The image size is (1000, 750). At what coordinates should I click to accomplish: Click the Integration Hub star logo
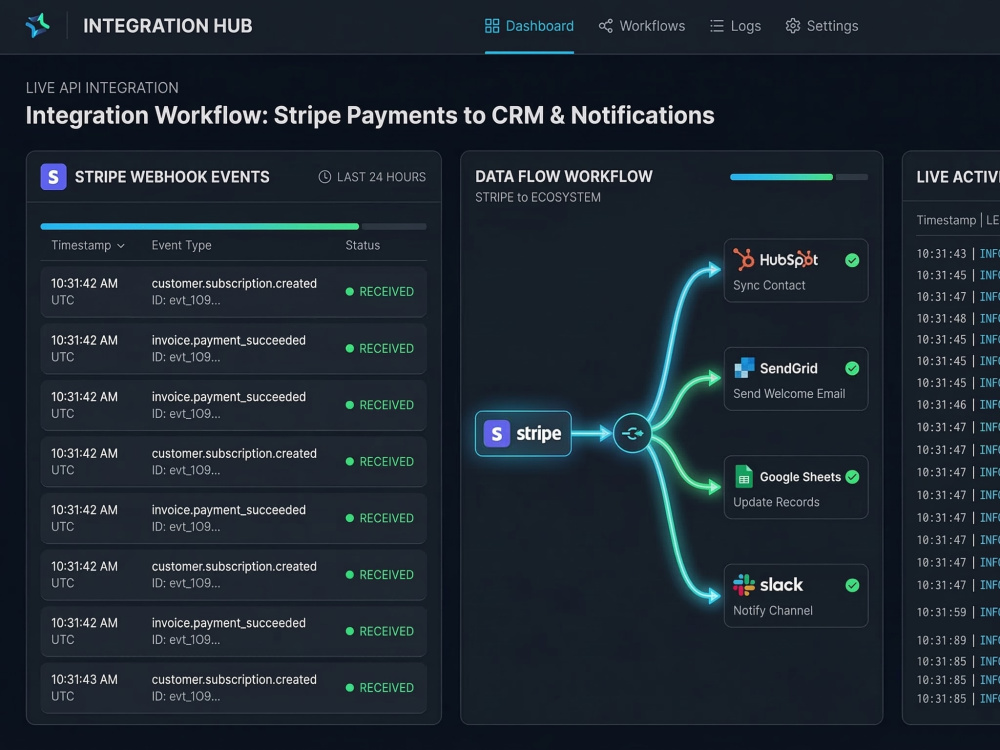[38, 26]
